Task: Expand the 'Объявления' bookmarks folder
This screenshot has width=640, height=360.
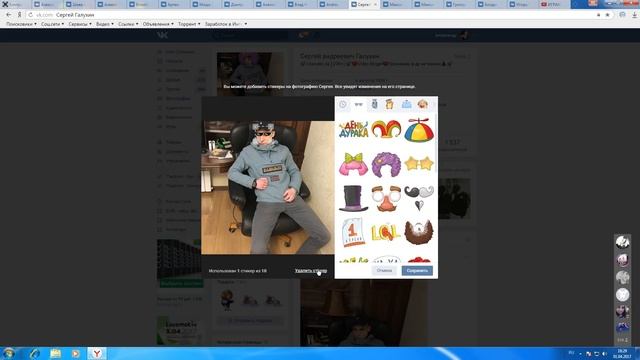Action: (x=158, y=24)
